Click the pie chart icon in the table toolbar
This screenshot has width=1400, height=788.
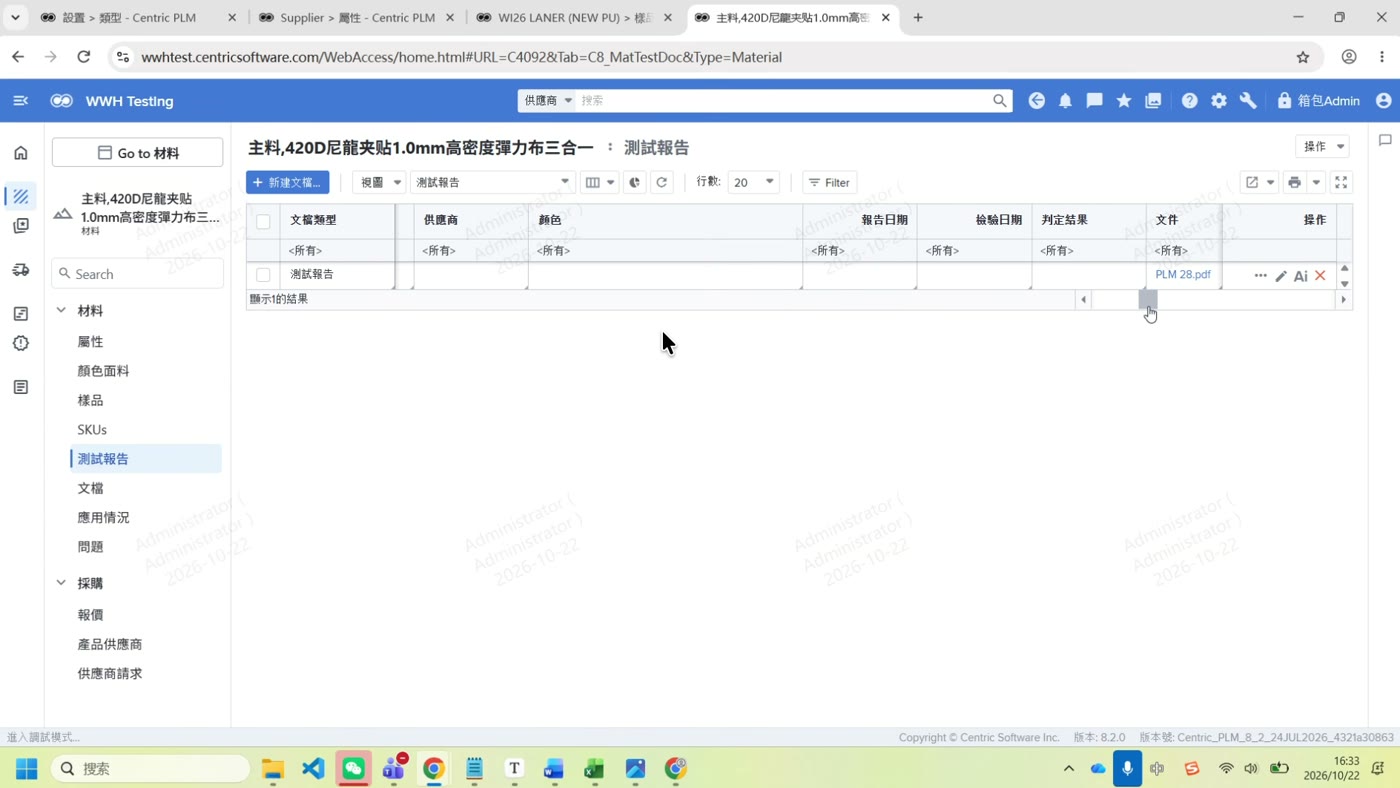[635, 183]
